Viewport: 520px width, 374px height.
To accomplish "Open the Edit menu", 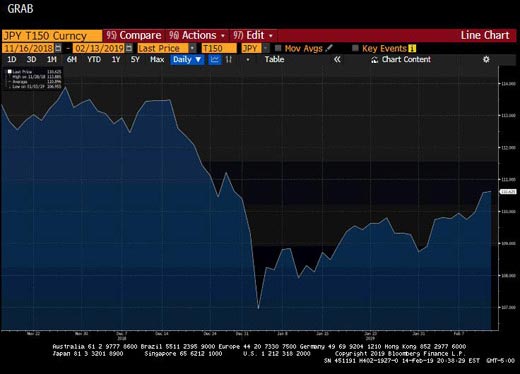I will pos(253,35).
